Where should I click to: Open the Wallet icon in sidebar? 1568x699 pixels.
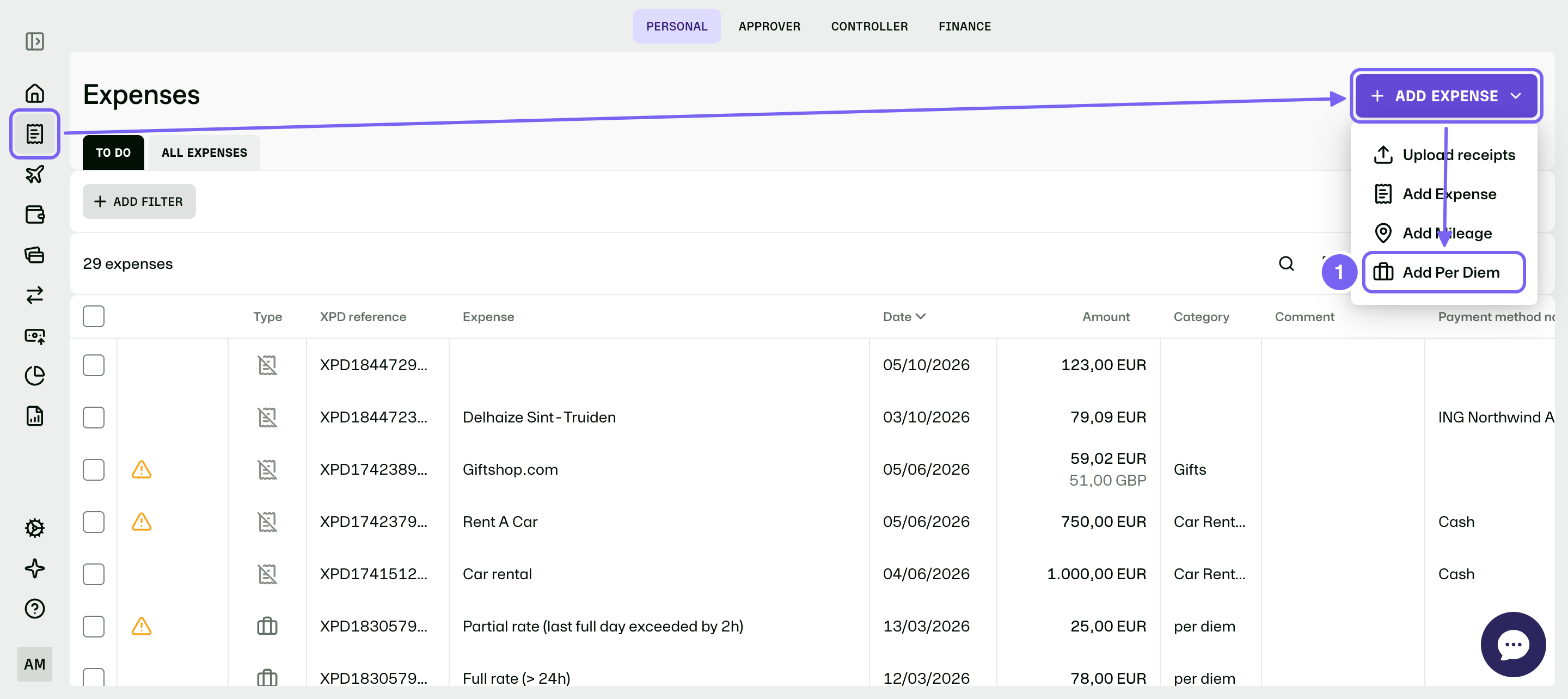pos(35,214)
